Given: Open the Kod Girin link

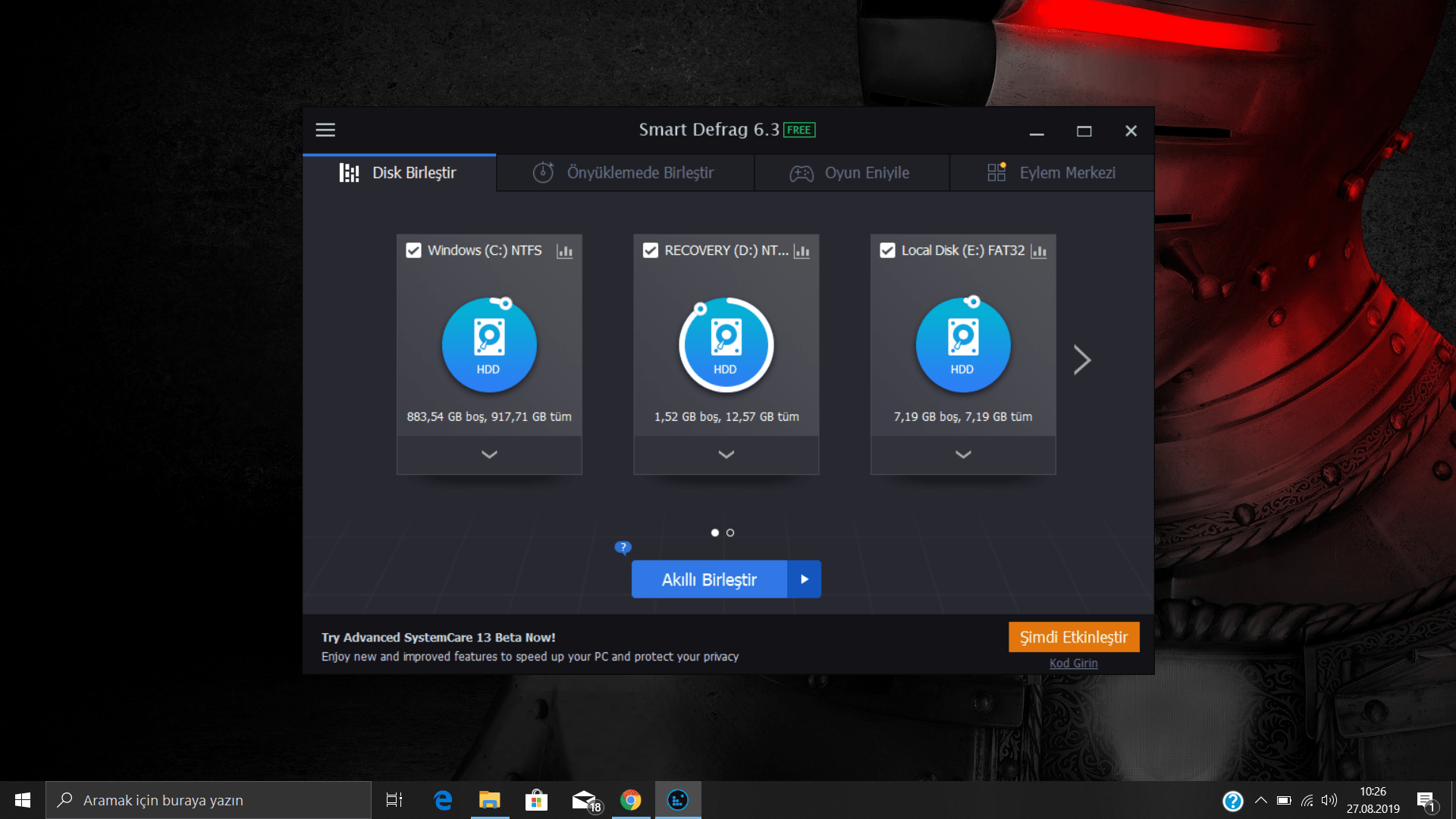Looking at the screenshot, I should point(1073,662).
